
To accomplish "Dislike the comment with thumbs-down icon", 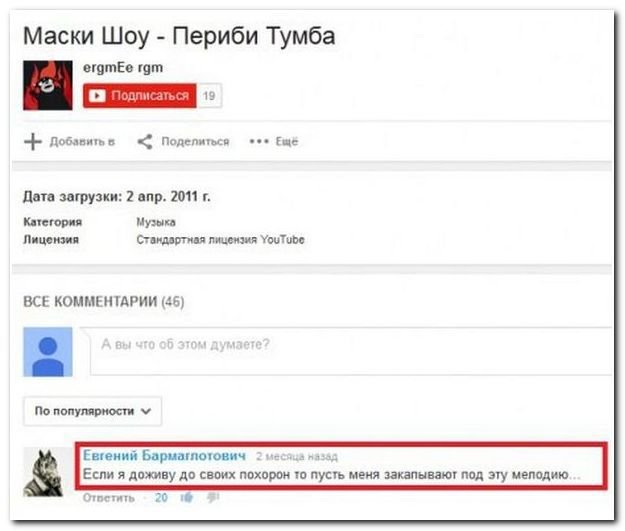I will coord(213,497).
